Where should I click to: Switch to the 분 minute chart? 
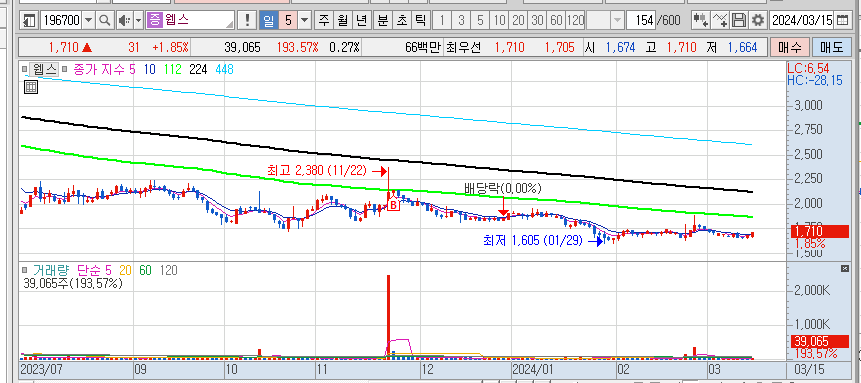coord(383,21)
